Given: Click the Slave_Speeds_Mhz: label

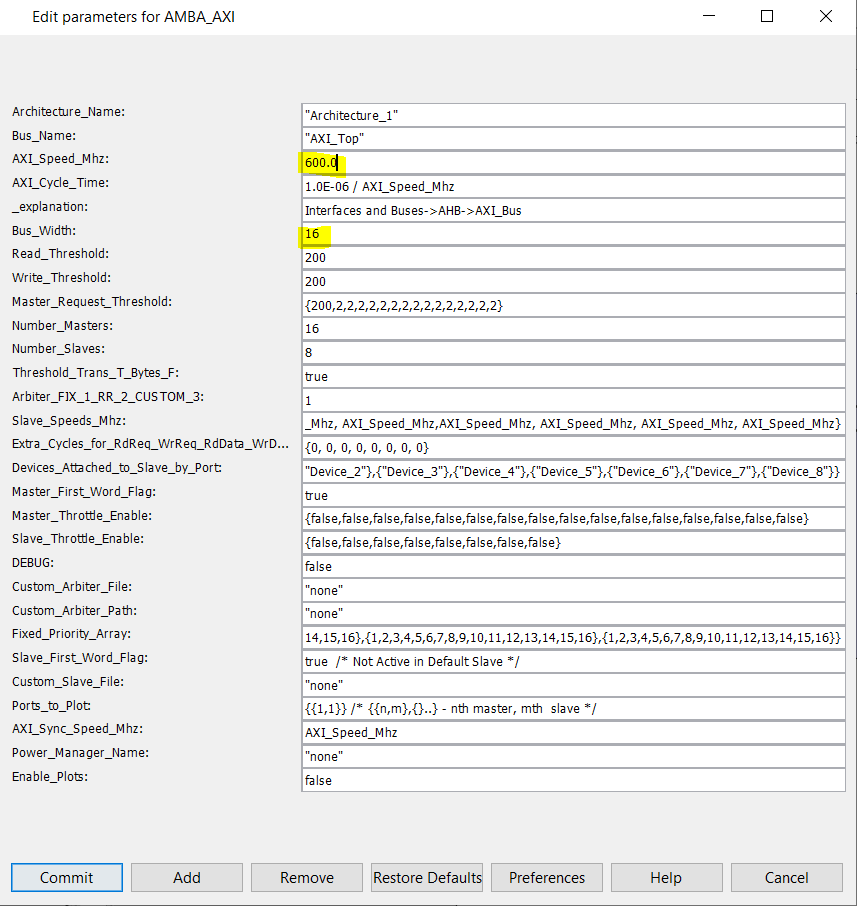Looking at the screenshot, I should (69, 421).
